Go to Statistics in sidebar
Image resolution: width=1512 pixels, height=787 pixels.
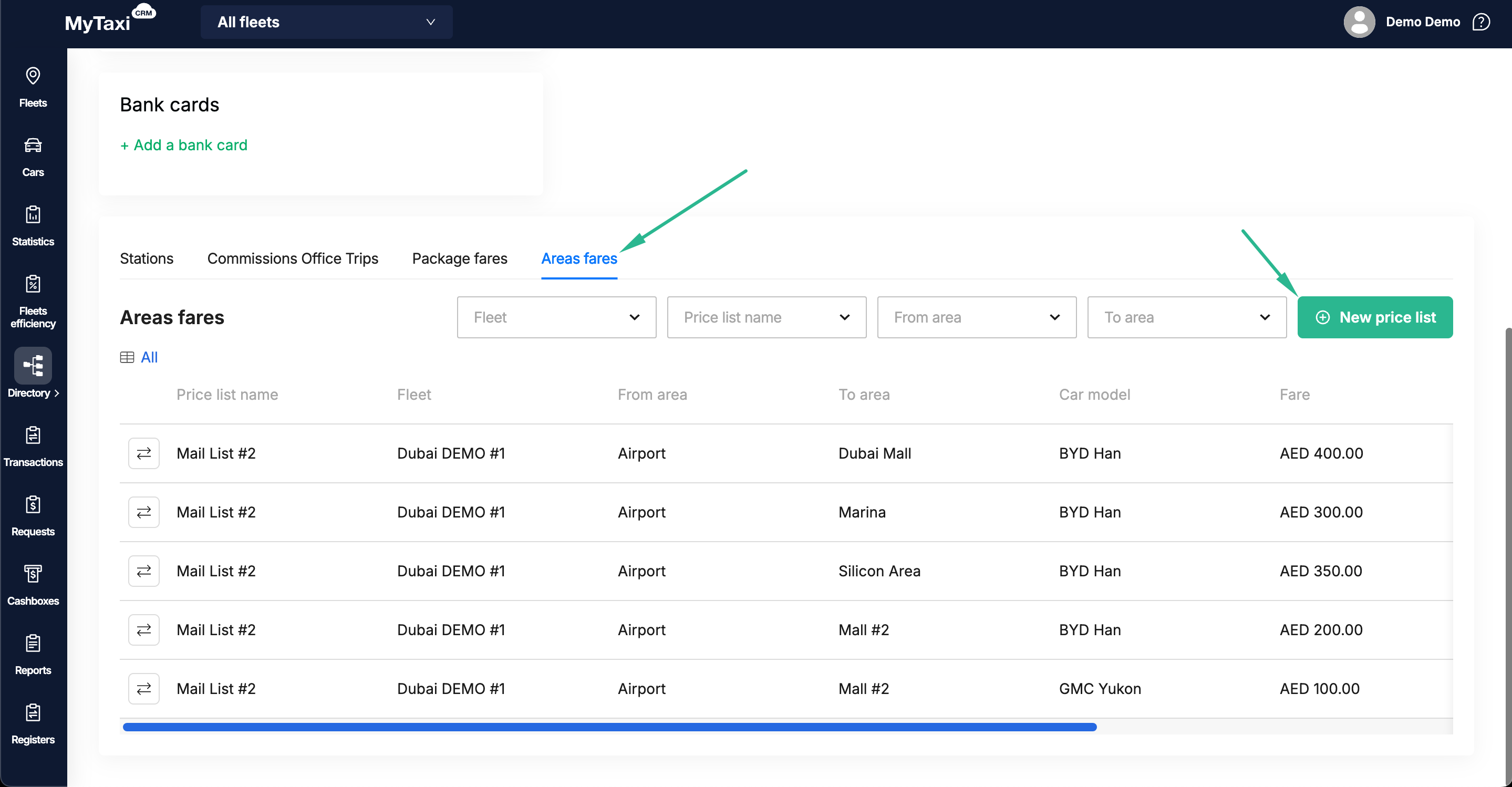point(33,225)
